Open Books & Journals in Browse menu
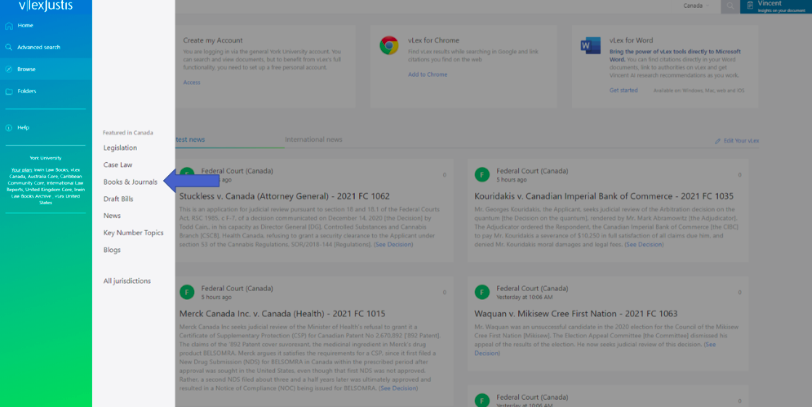This screenshot has width=812, height=407. click(x=130, y=182)
